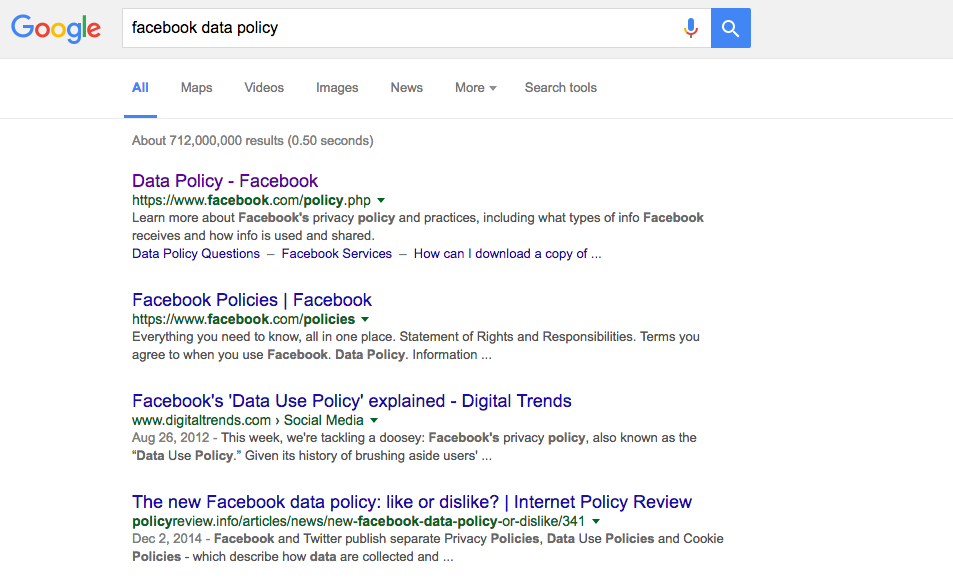Switch to the News tab
The width and height of the screenshot is (953, 583).
pos(406,88)
